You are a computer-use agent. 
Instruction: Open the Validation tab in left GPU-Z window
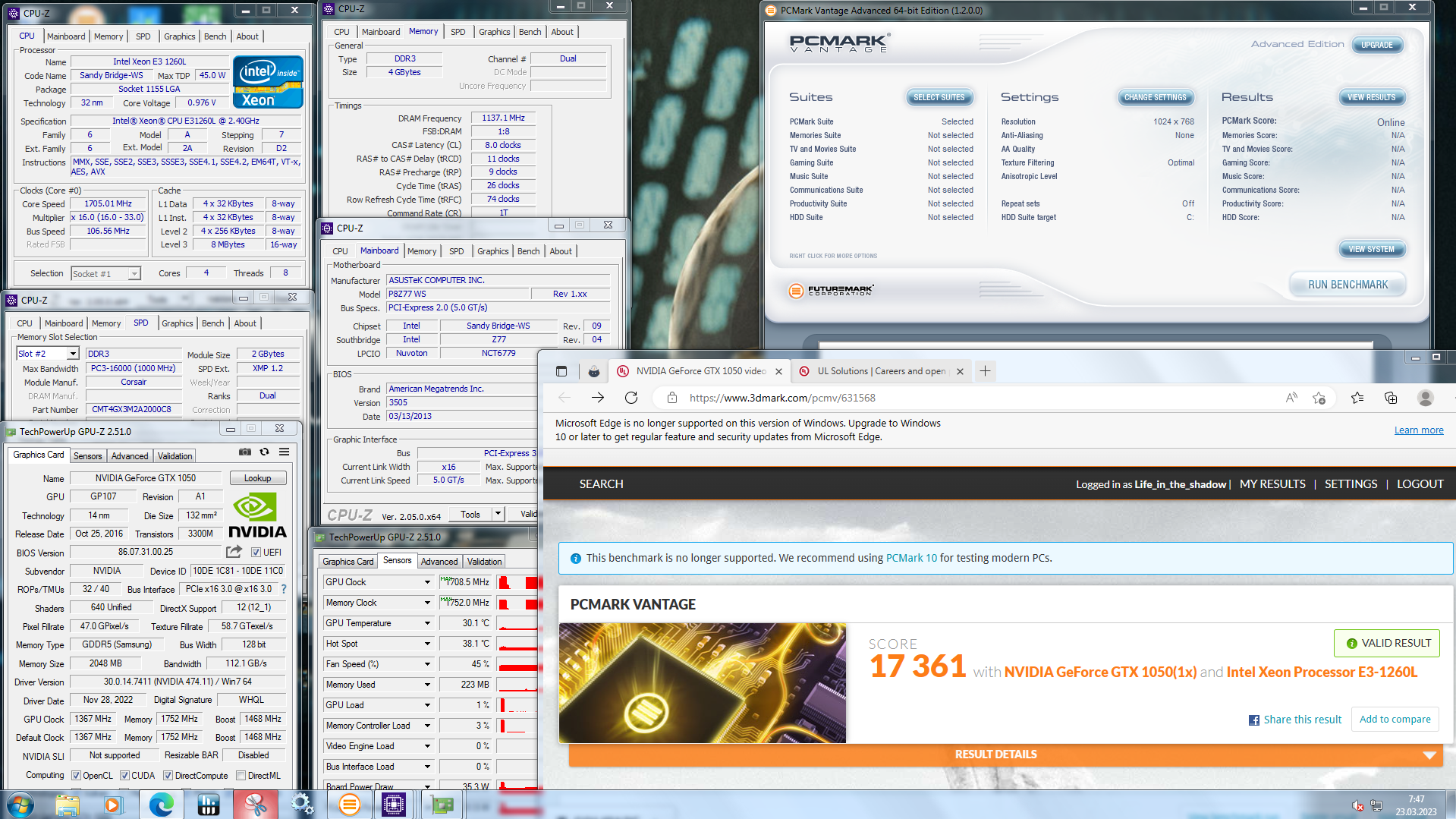coord(175,456)
